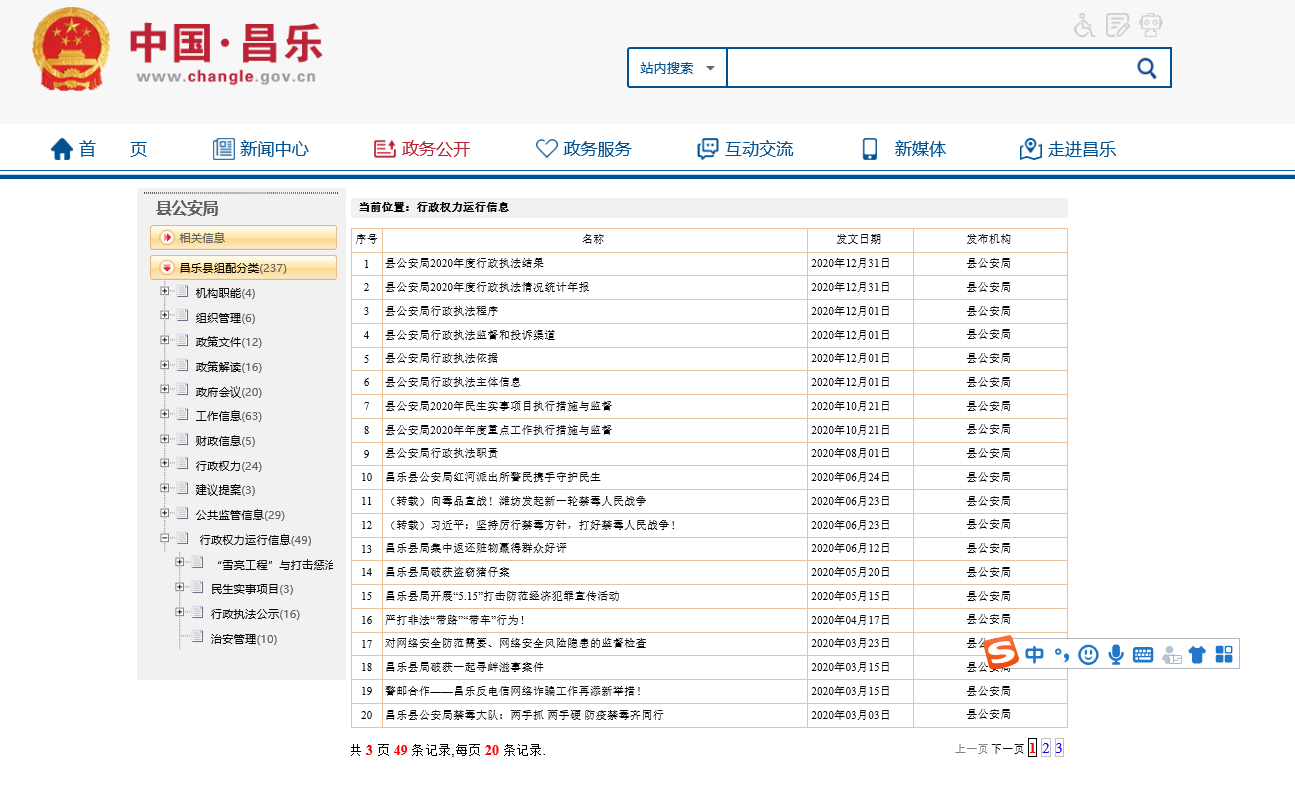The width and height of the screenshot is (1295, 799).
Task: Open the accessibility wheelchair icon
Action: click(1084, 25)
